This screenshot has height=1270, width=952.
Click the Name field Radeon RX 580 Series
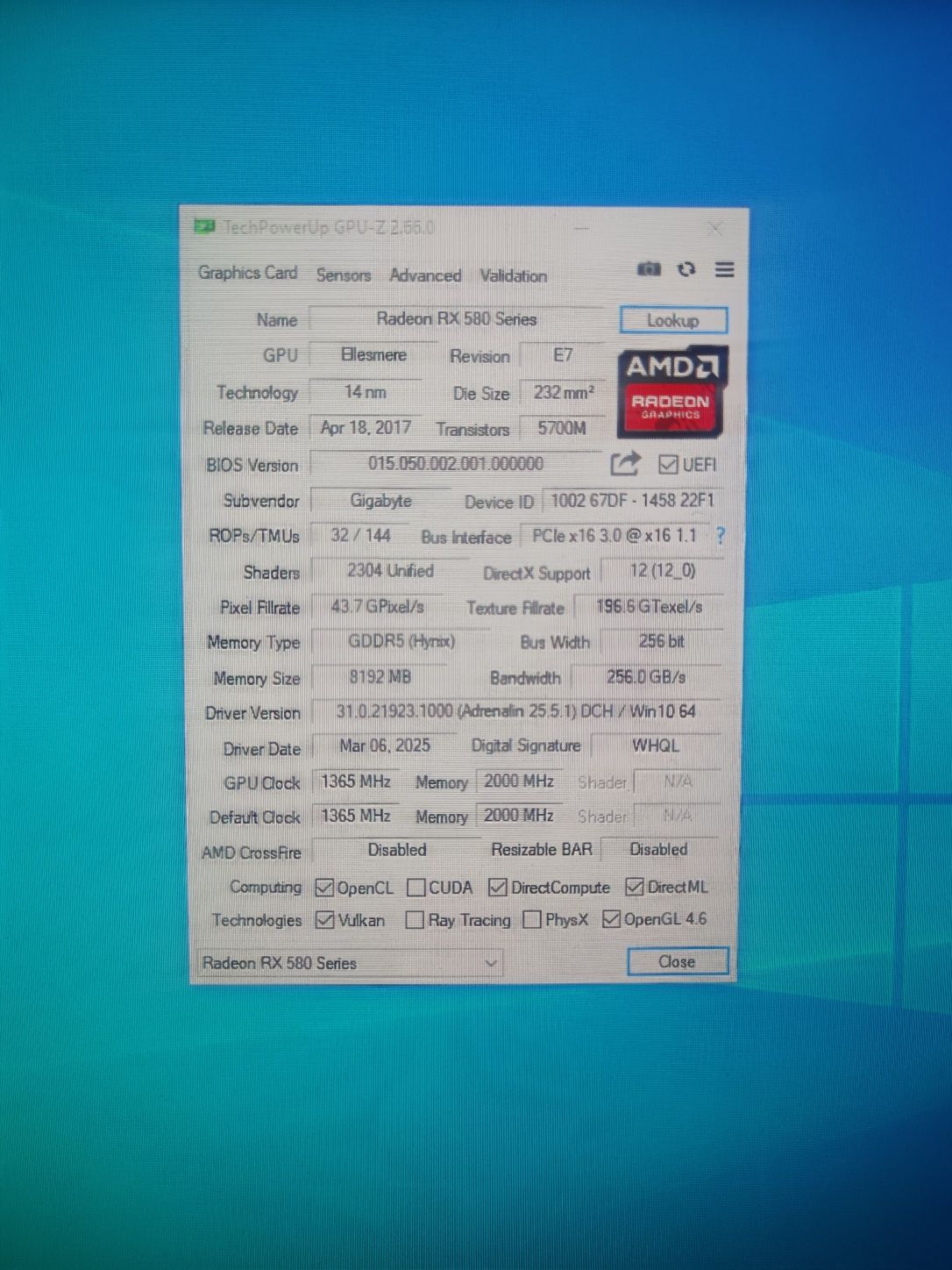pos(456,319)
